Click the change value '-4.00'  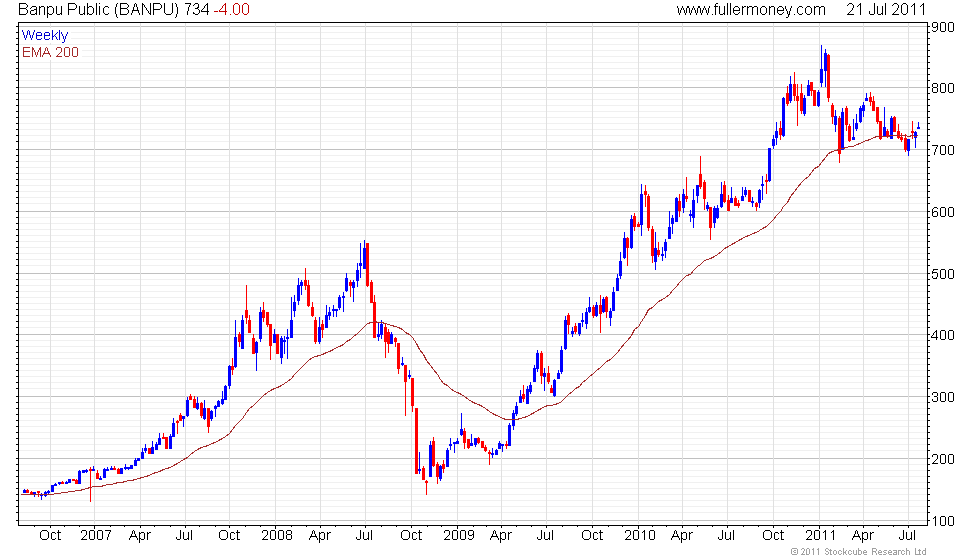click(x=231, y=9)
